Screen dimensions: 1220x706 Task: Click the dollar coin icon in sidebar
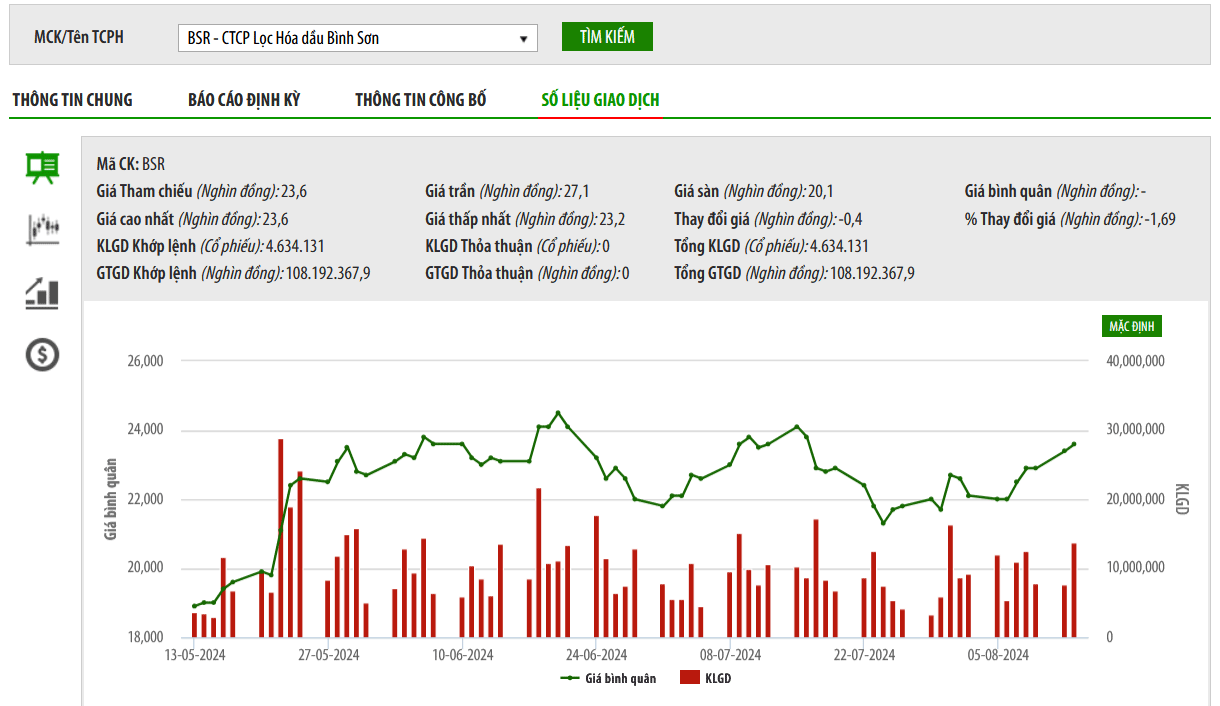(x=42, y=354)
